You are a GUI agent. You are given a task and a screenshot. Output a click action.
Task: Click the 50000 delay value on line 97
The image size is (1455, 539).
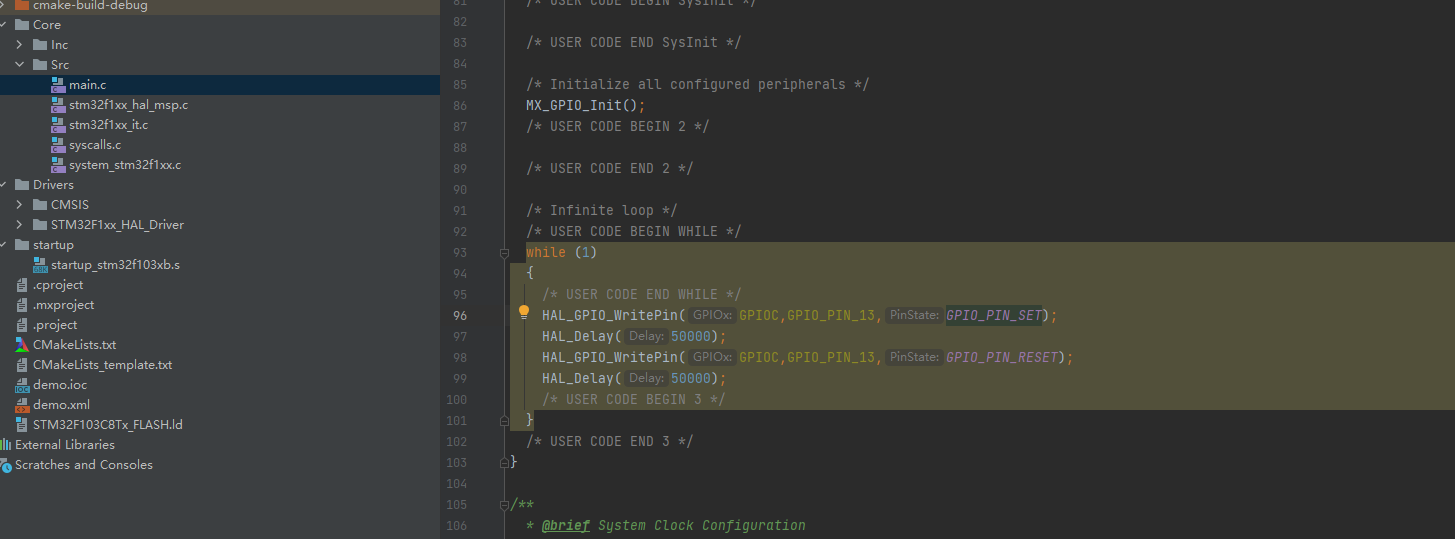tap(691, 336)
